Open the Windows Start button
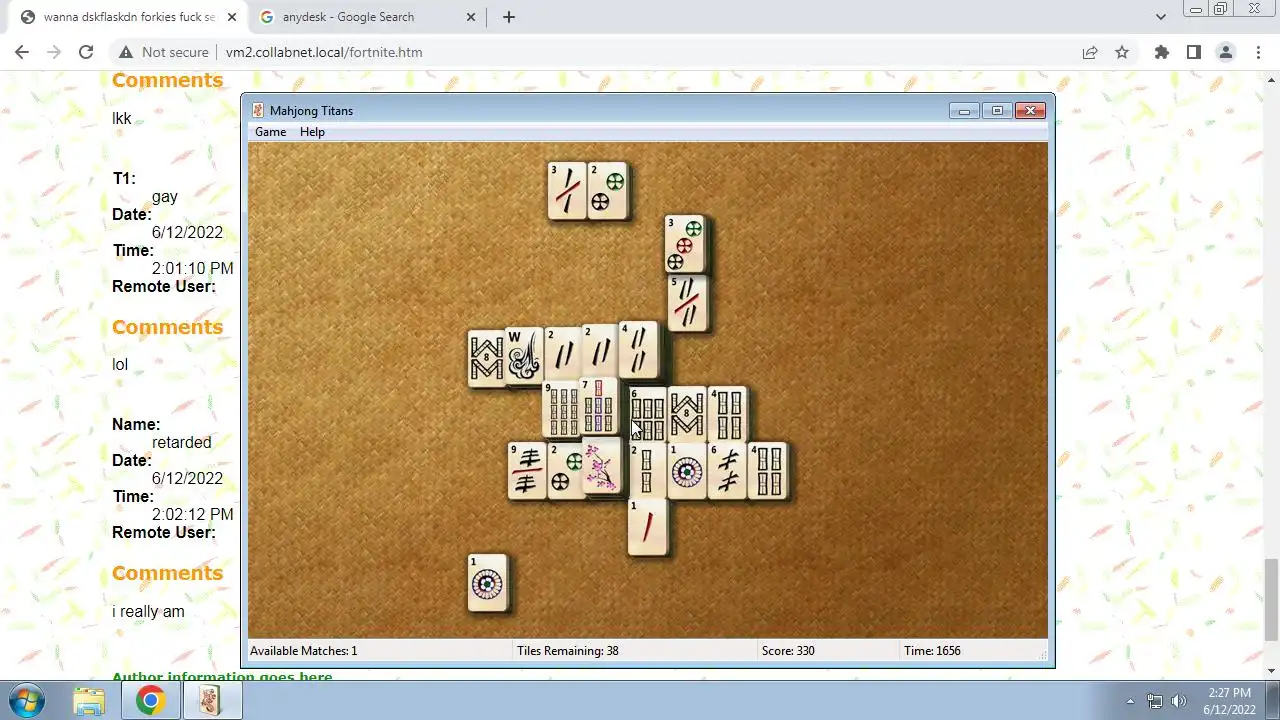This screenshot has width=1280, height=720. click(x=27, y=701)
